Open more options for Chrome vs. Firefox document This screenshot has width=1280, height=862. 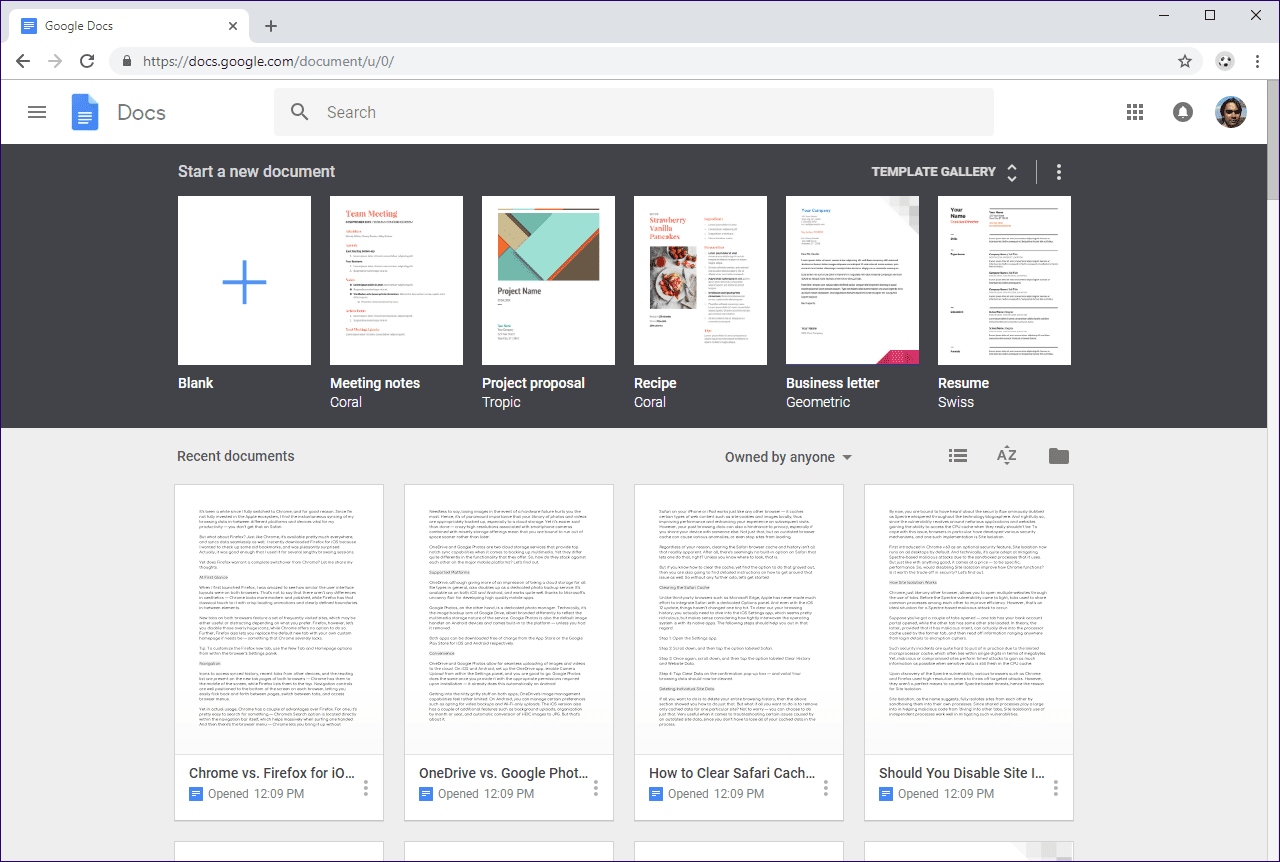(x=366, y=787)
